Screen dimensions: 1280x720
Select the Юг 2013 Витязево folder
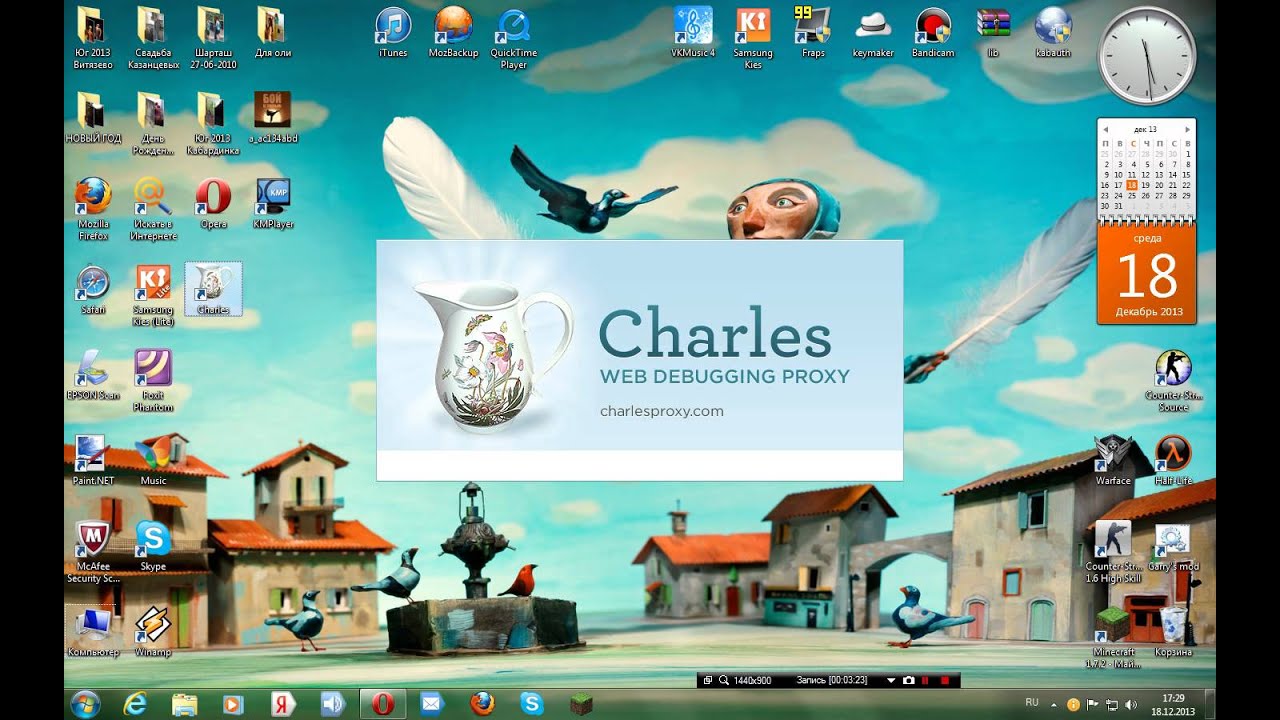(x=93, y=38)
